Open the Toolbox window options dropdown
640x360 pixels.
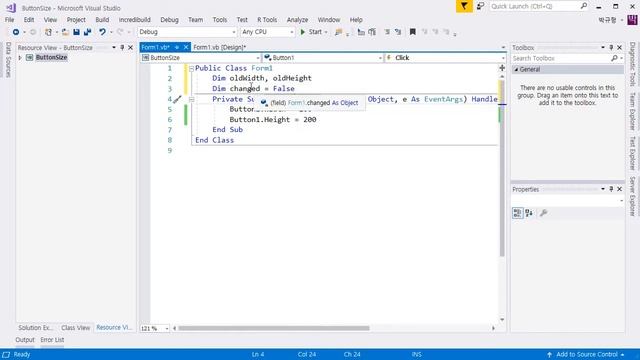(x=603, y=47)
